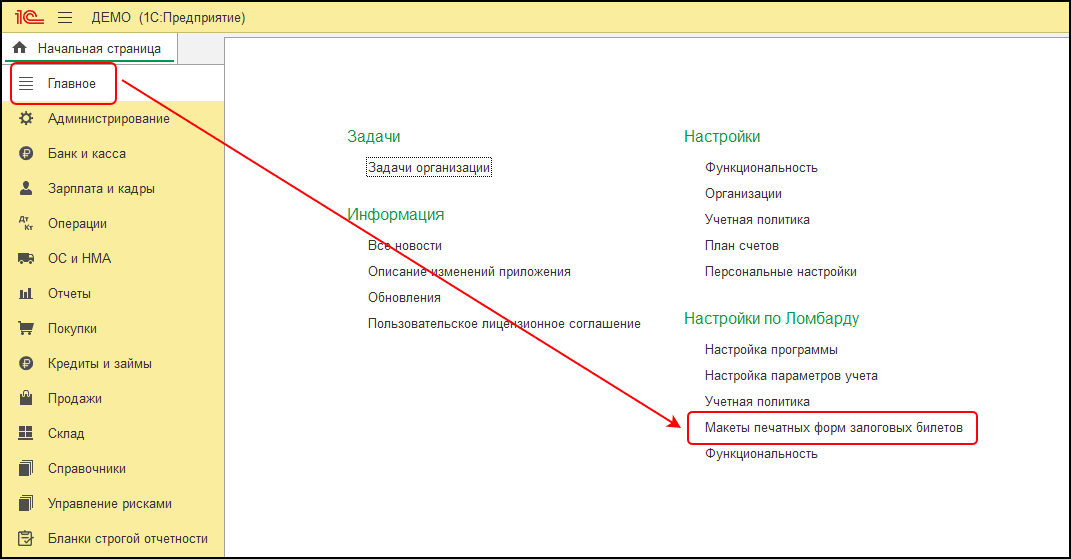Open Персональные настройки
1071x559 pixels.
tap(781, 271)
